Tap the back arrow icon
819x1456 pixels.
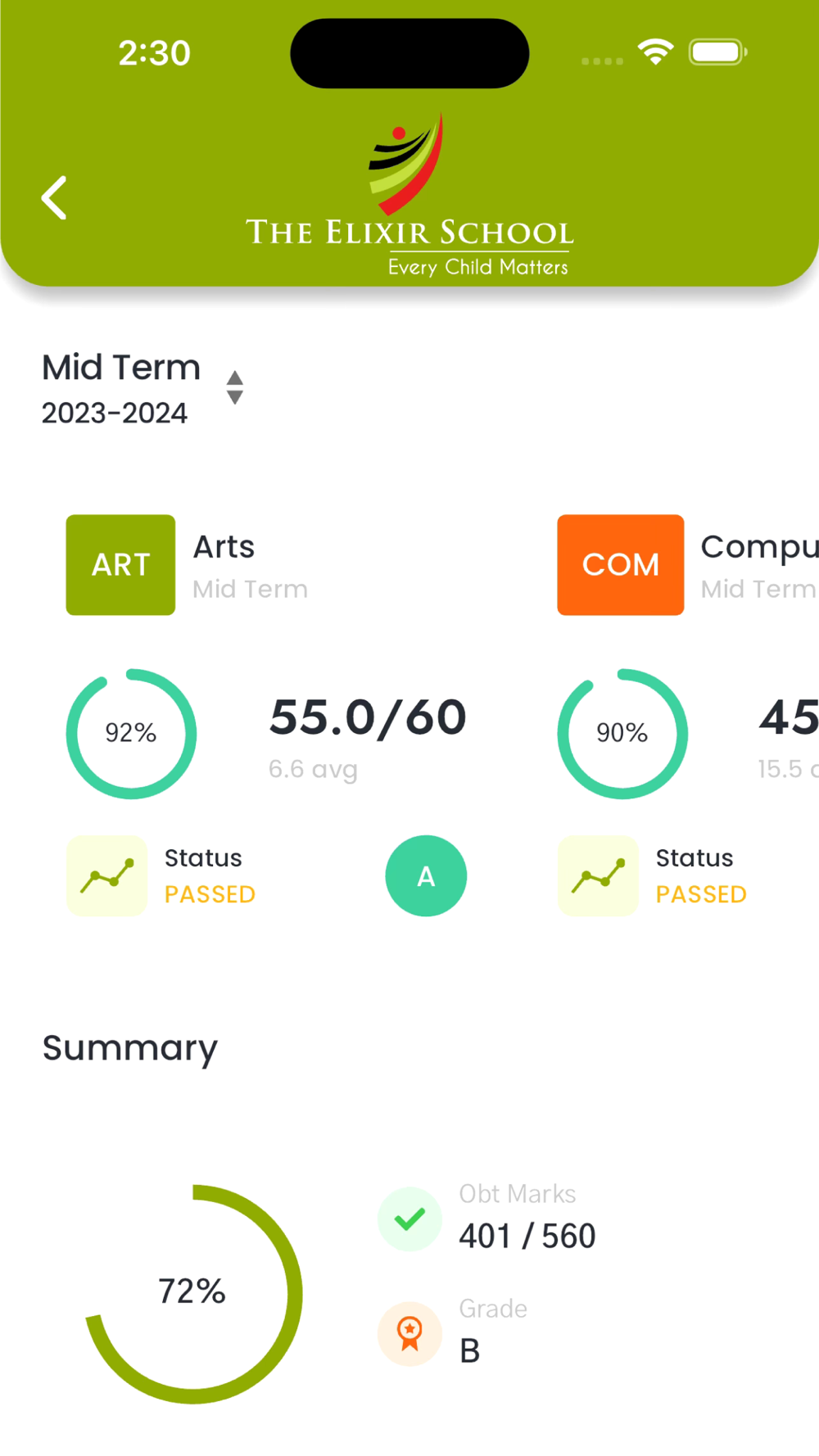point(54,197)
